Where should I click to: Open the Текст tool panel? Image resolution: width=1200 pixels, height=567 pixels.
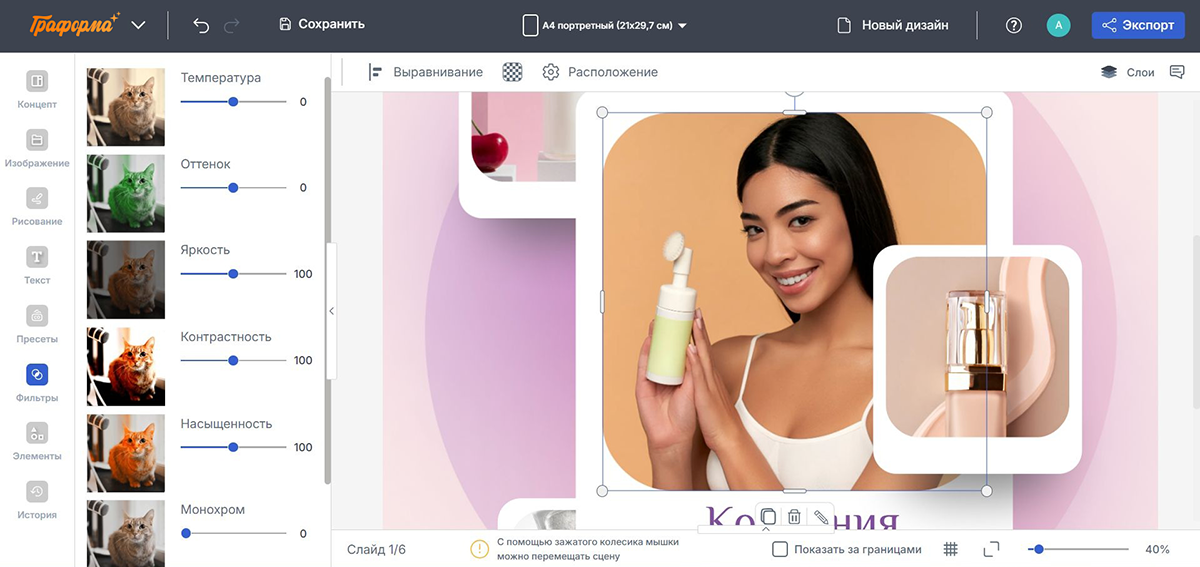[x=37, y=265]
